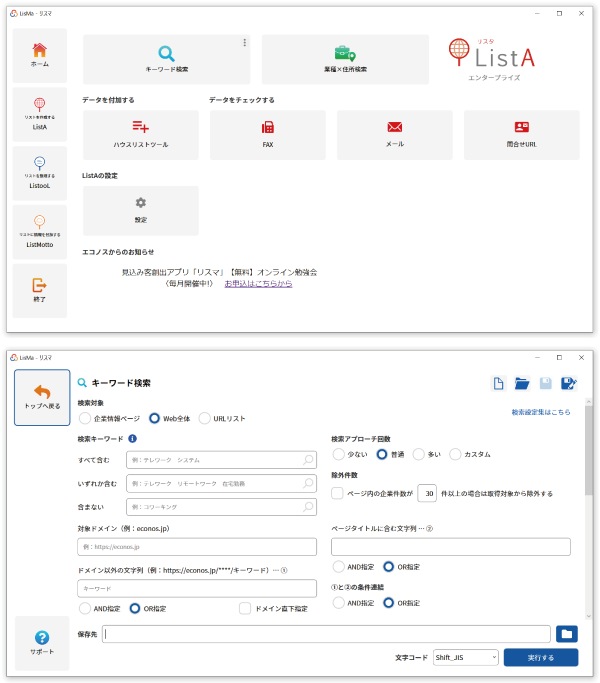Click the new file icon in keyword search
Image resolution: width=600 pixels, height=683 pixels.
[498, 384]
